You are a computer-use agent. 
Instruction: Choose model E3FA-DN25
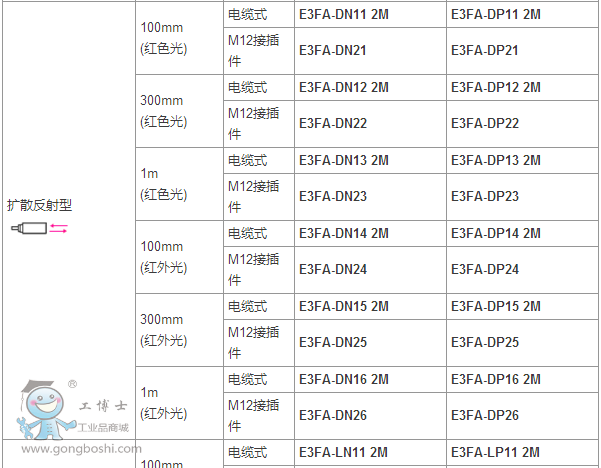click(x=333, y=342)
